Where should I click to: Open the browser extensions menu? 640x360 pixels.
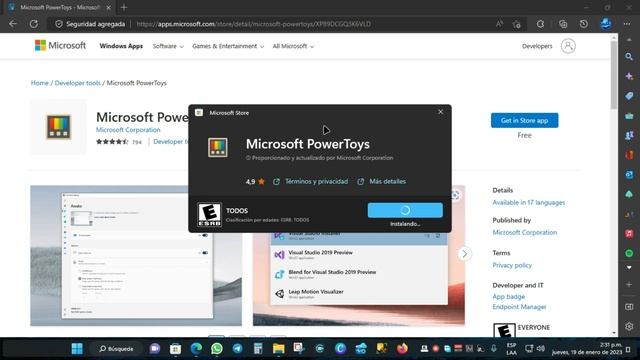coord(540,24)
